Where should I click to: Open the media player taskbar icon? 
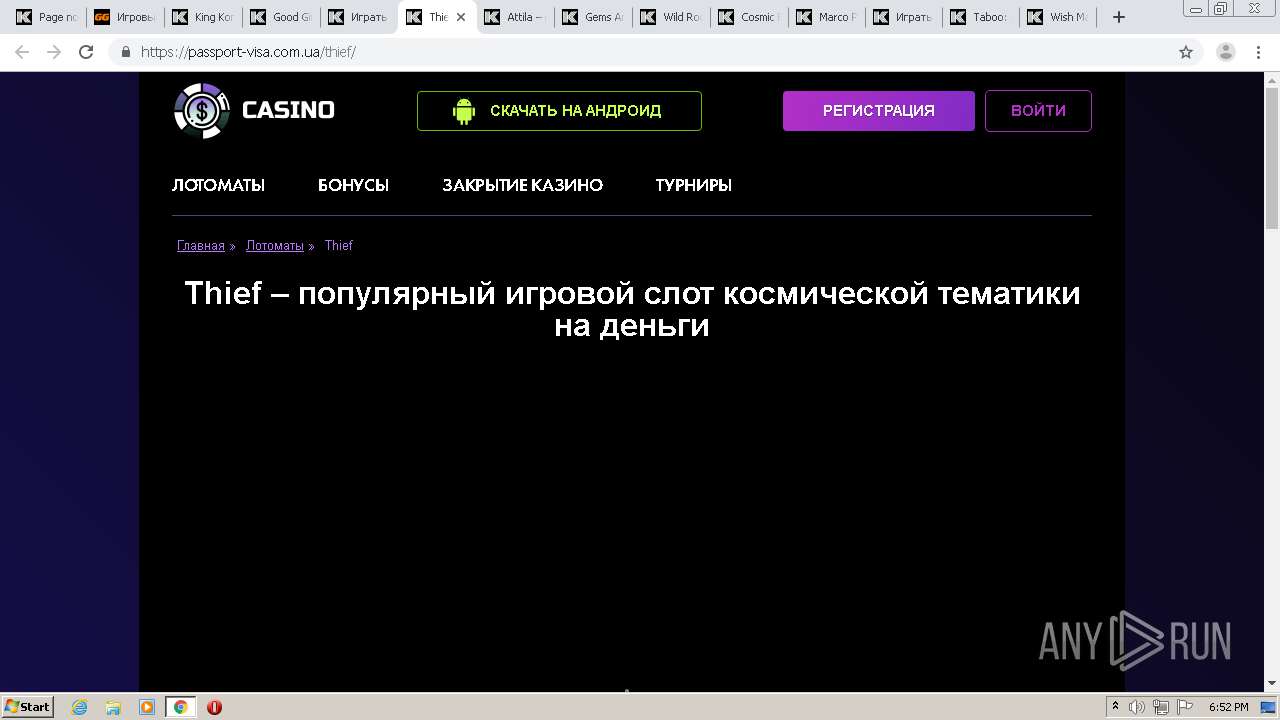(147, 707)
